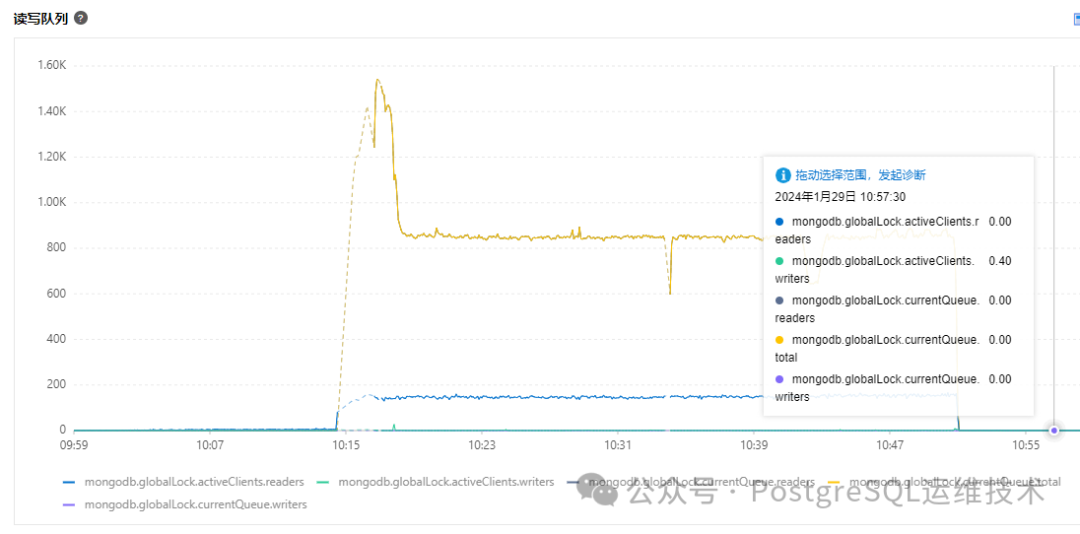Click yellow dot beside currentQueue.total in tooltip
The width and height of the screenshot is (1080, 534).
point(780,340)
